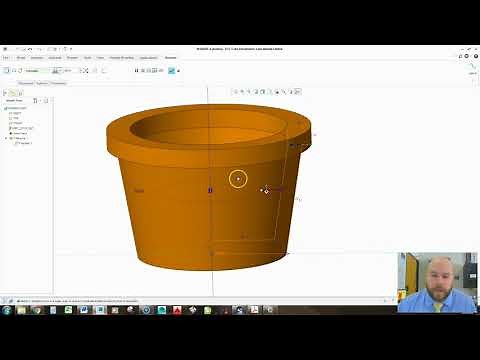The image size is (480, 360).
Task: Click Zoom In in graphics toolbar
Action: pos(242,92)
